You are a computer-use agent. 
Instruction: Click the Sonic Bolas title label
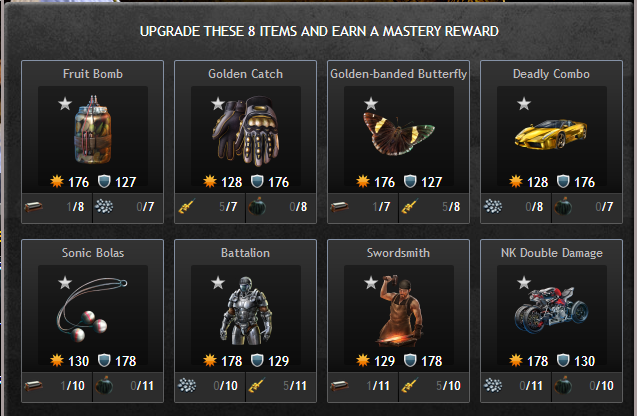pos(93,253)
